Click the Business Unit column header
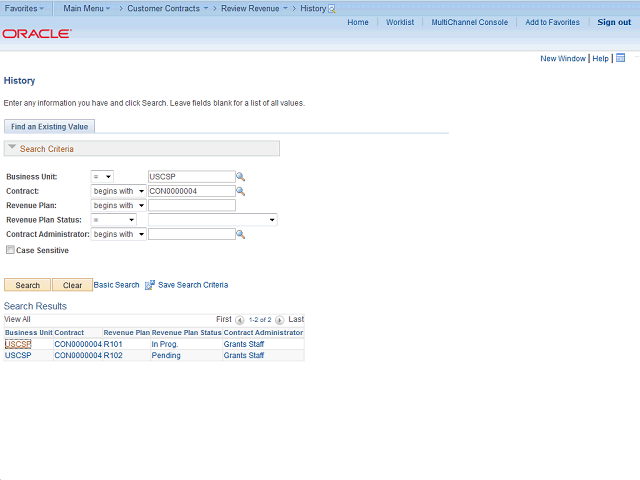Image resolution: width=640 pixels, height=480 pixels. pyautogui.click(x=29, y=333)
